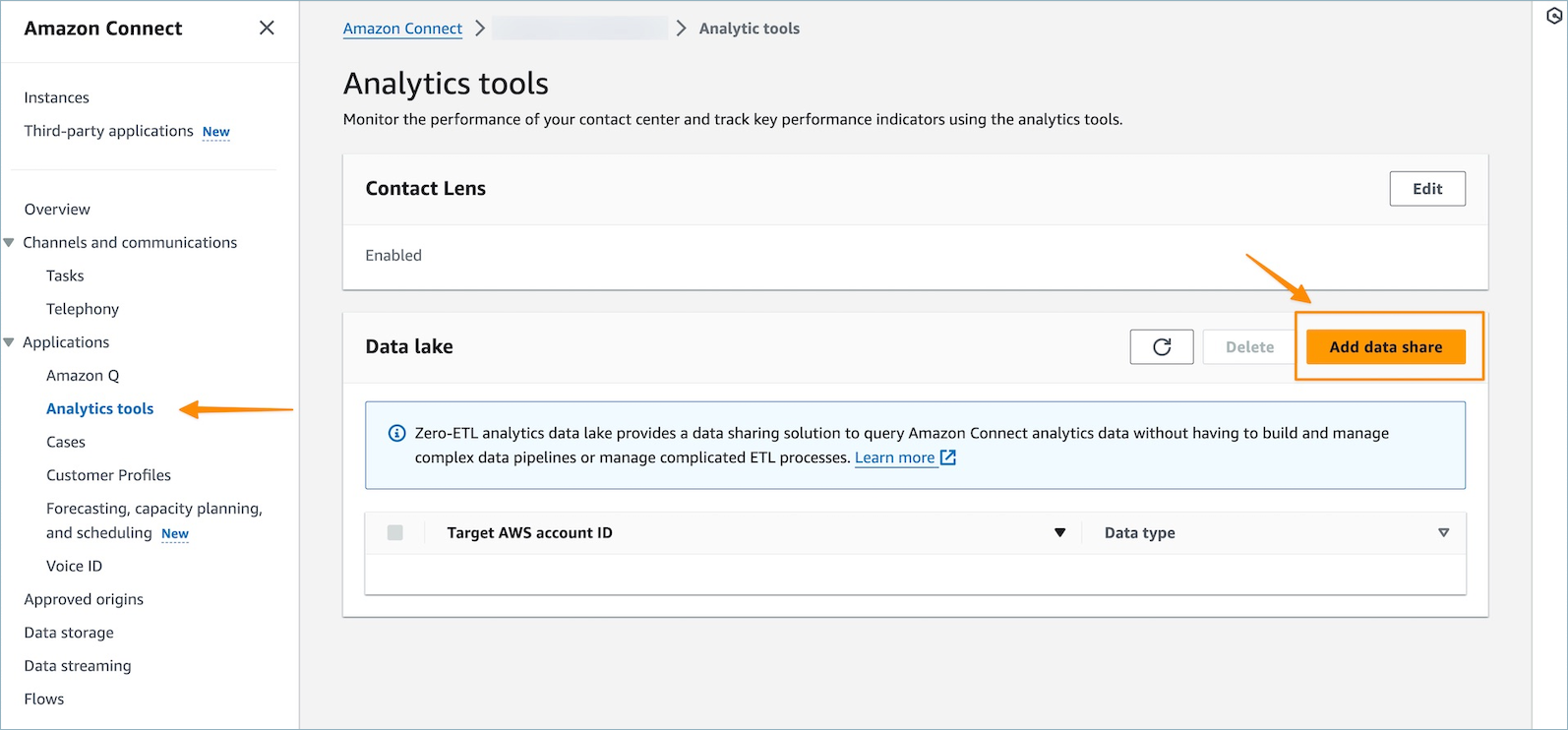Screen dimensions: 1568x730
Task: Click the Add data share button
Action: [x=1385, y=347]
